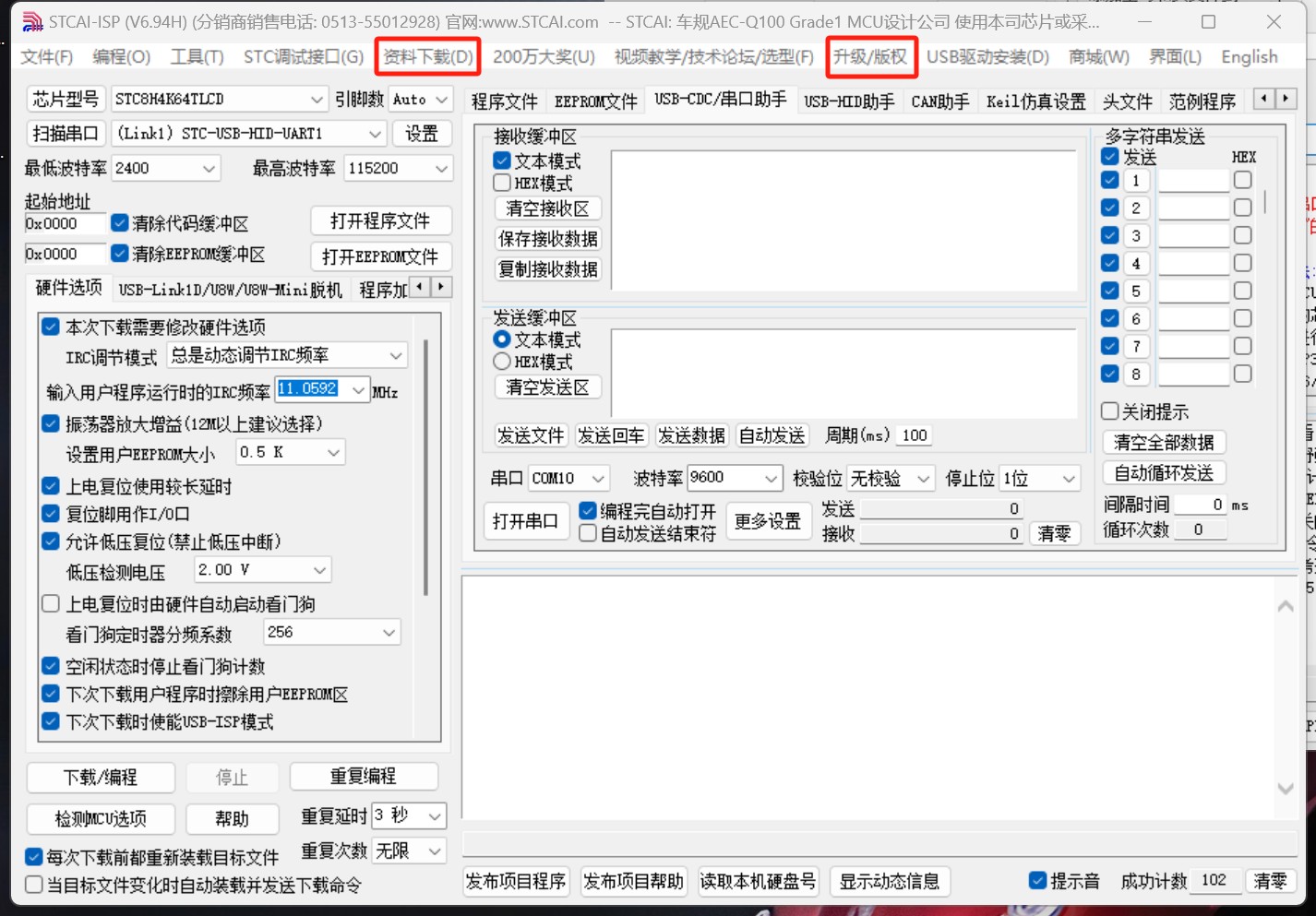Image resolution: width=1316 pixels, height=916 pixels.
Task: Open the USB-HID助手 tab
Action: point(849,101)
